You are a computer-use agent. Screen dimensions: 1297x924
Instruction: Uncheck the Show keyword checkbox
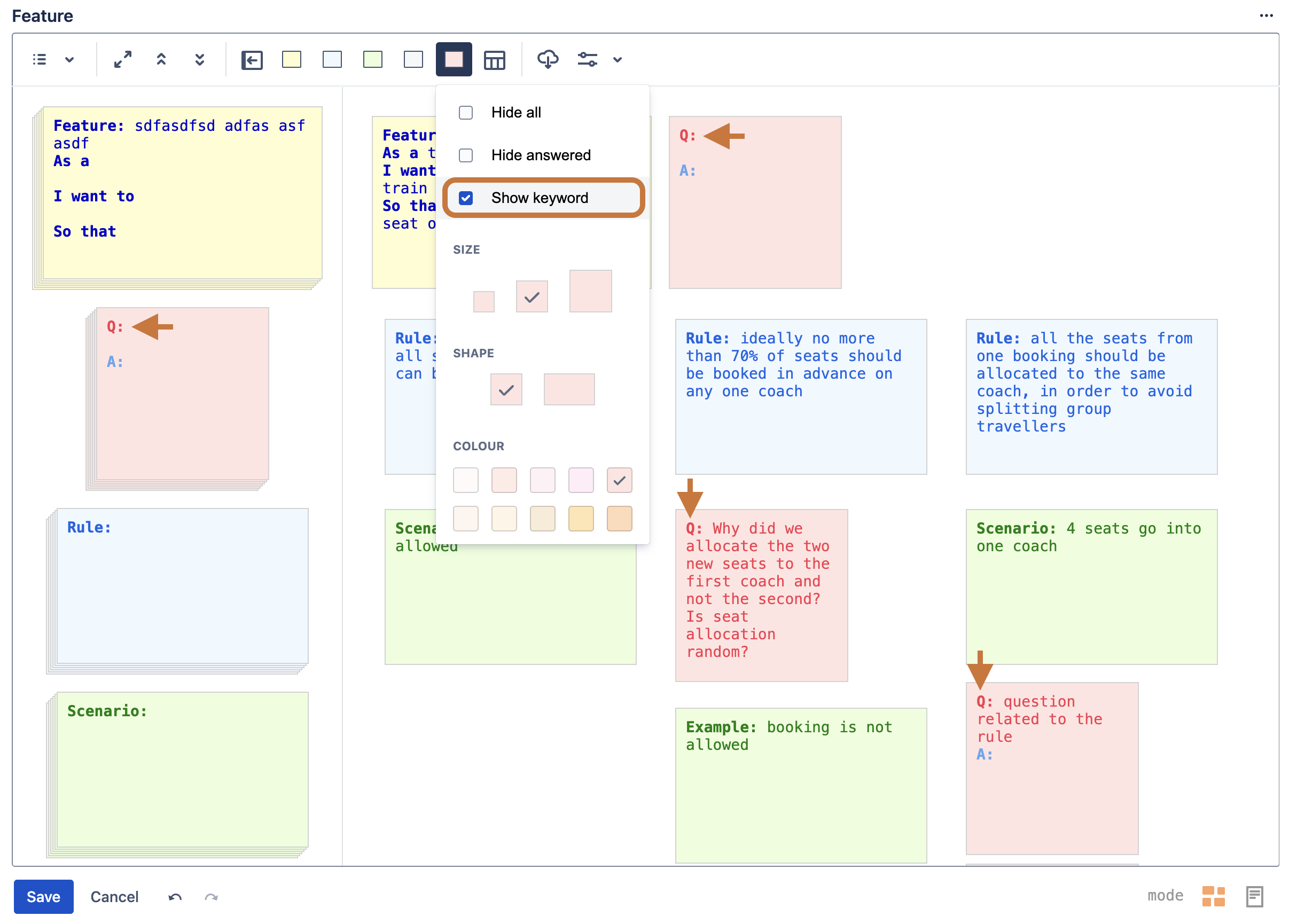coord(466,198)
